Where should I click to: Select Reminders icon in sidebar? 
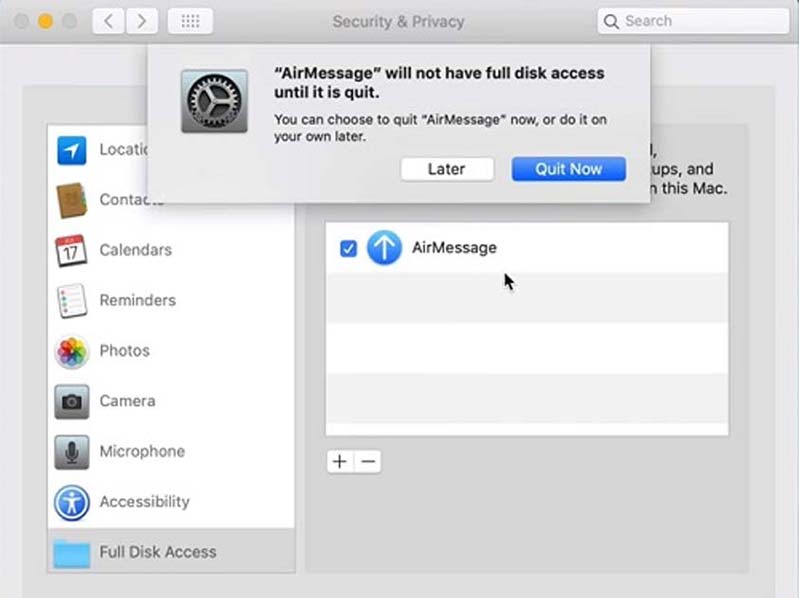coord(72,301)
